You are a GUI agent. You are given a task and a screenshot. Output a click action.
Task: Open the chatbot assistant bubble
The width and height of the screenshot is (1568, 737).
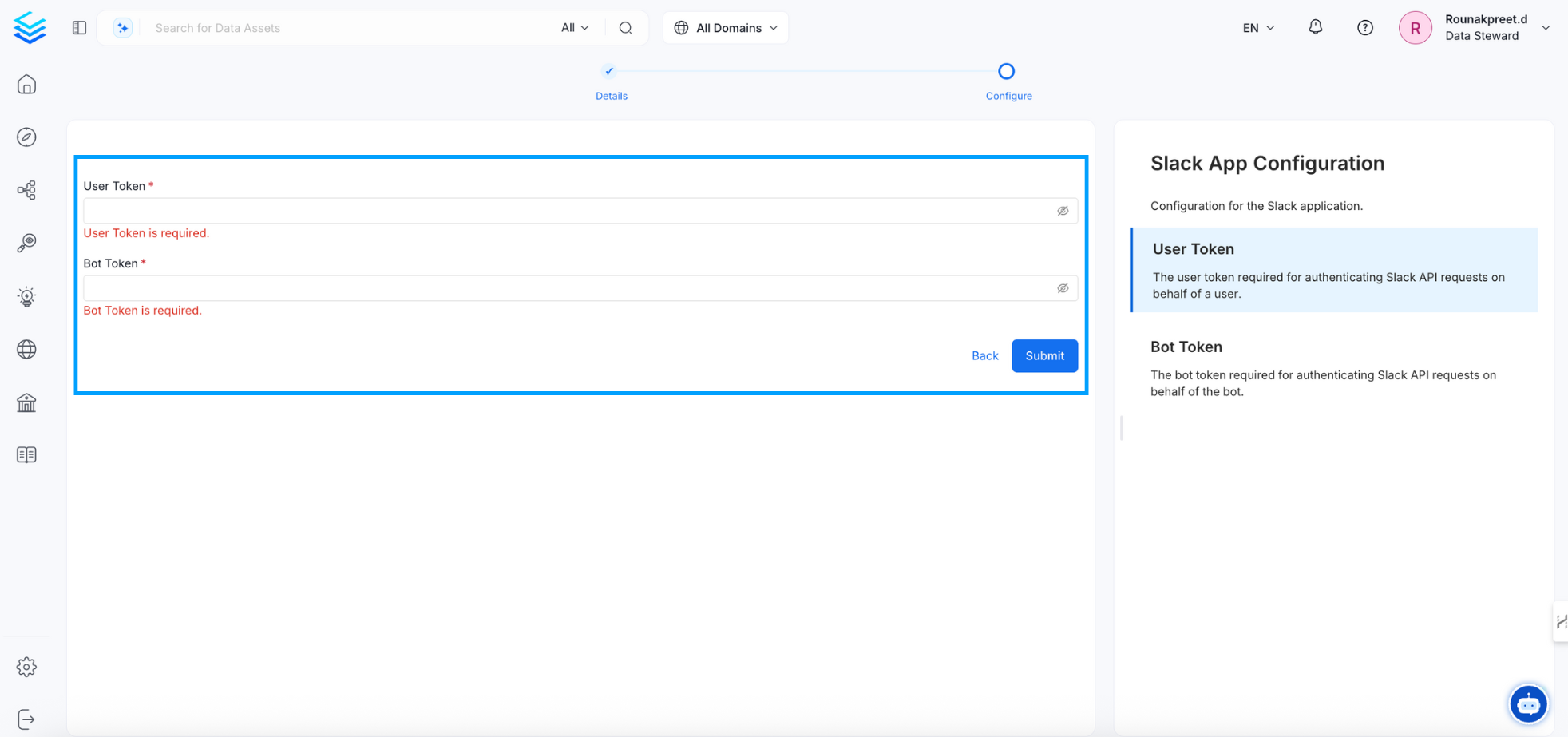(1528, 704)
